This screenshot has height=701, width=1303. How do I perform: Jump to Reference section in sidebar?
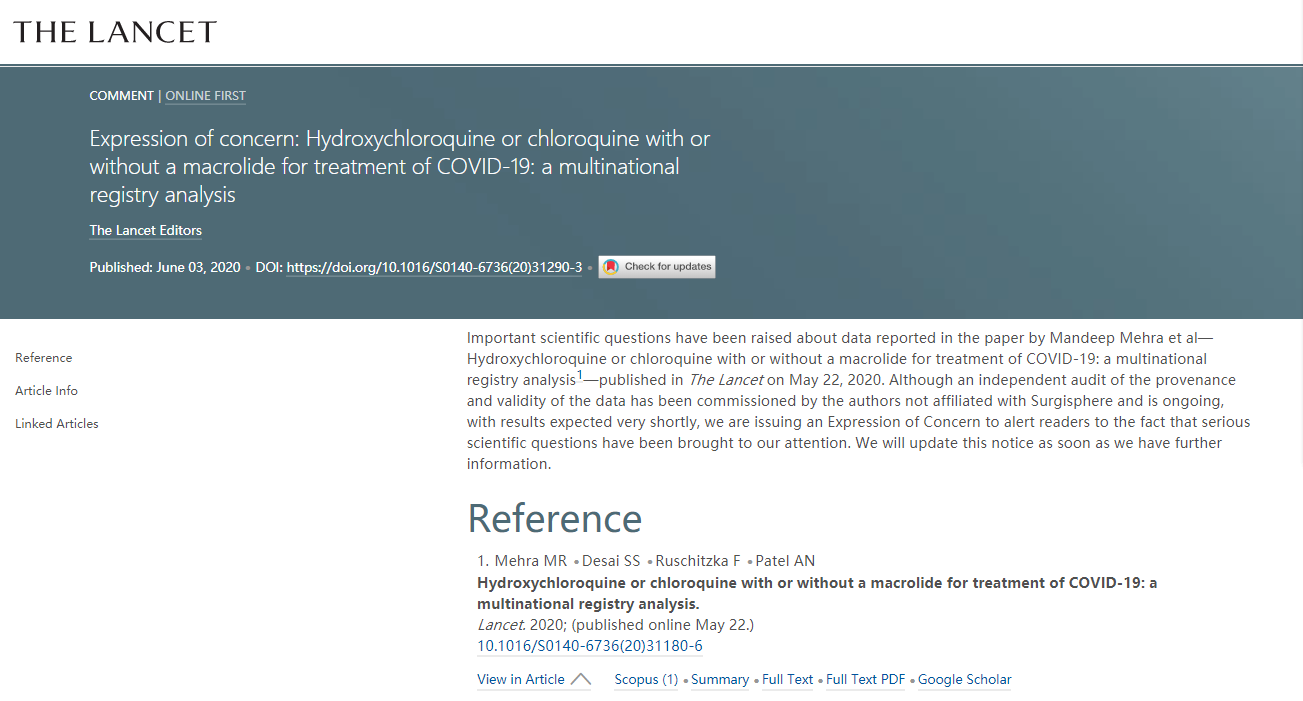44,358
